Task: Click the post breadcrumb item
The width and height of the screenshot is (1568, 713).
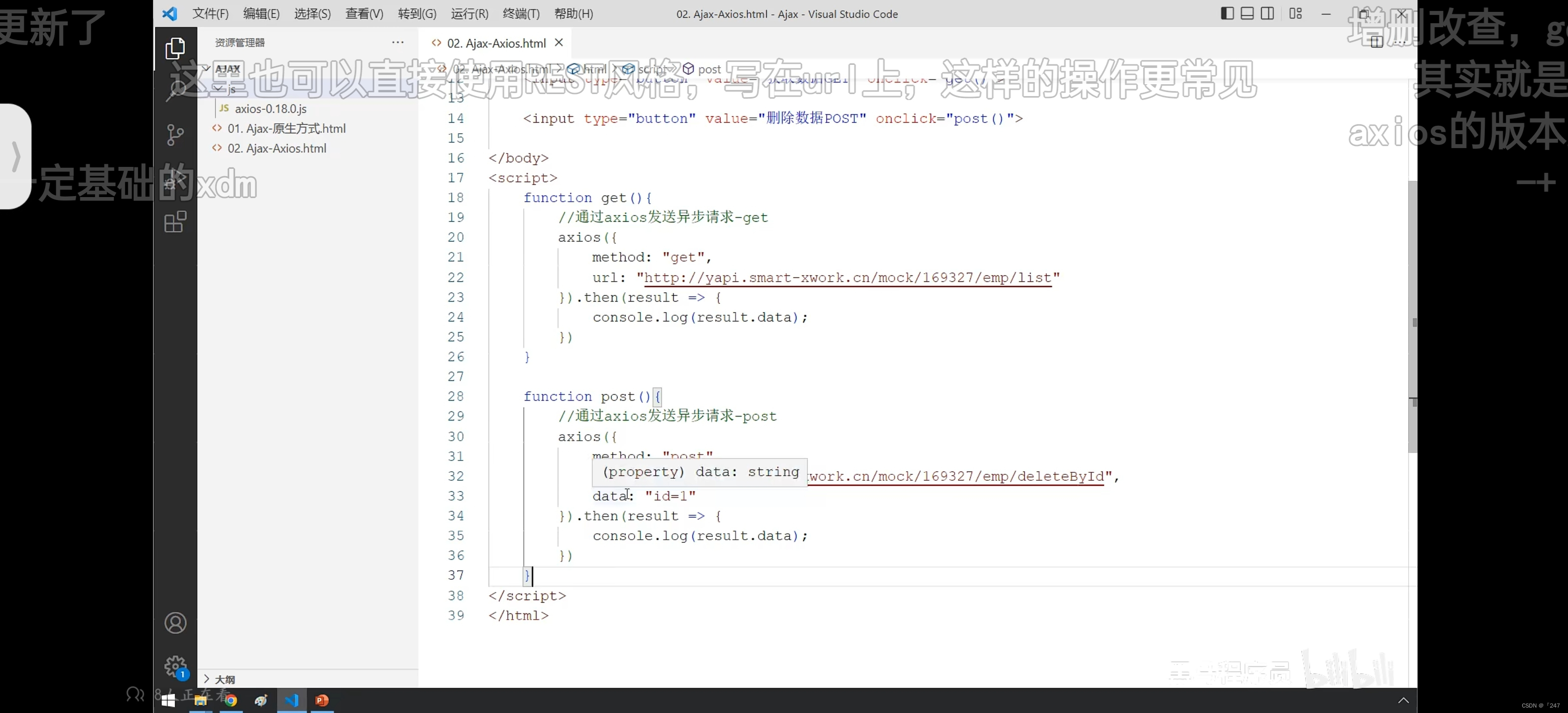Action: [x=709, y=69]
